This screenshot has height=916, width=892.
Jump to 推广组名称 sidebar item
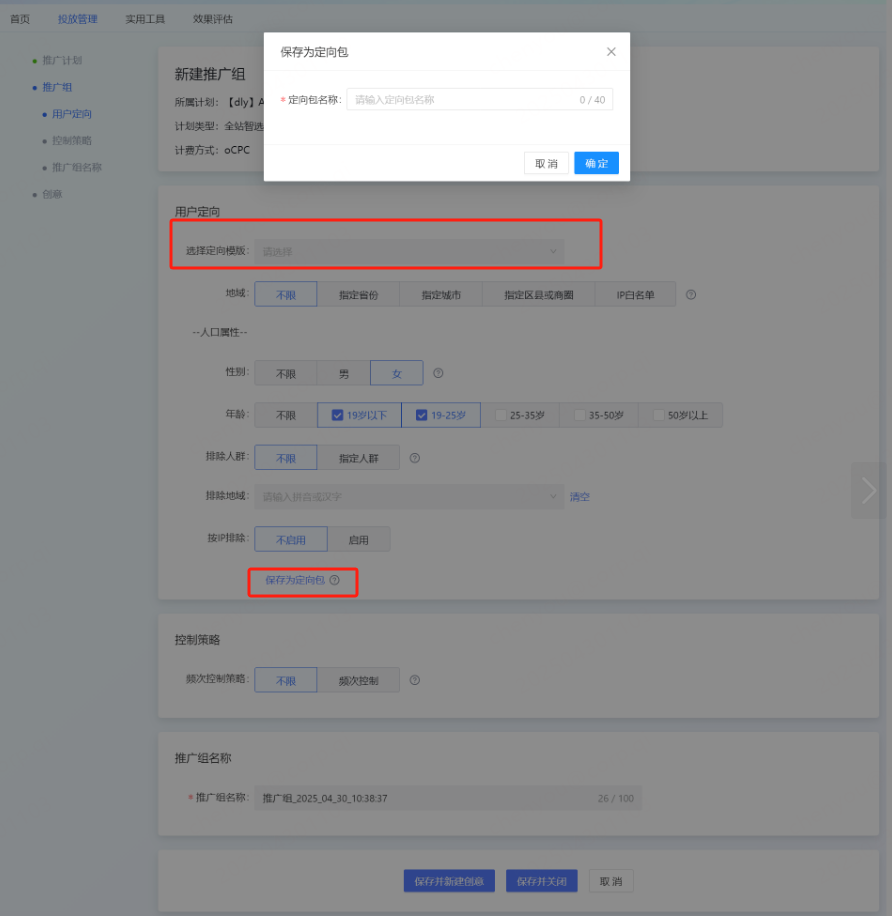[77, 168]
